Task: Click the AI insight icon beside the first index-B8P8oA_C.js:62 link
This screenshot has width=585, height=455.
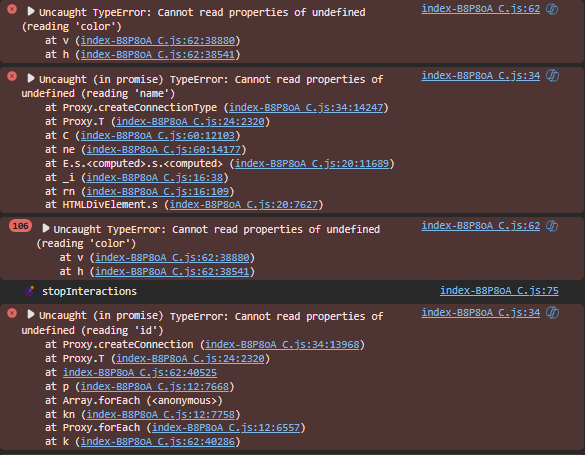Action: (x=552, y=9)
